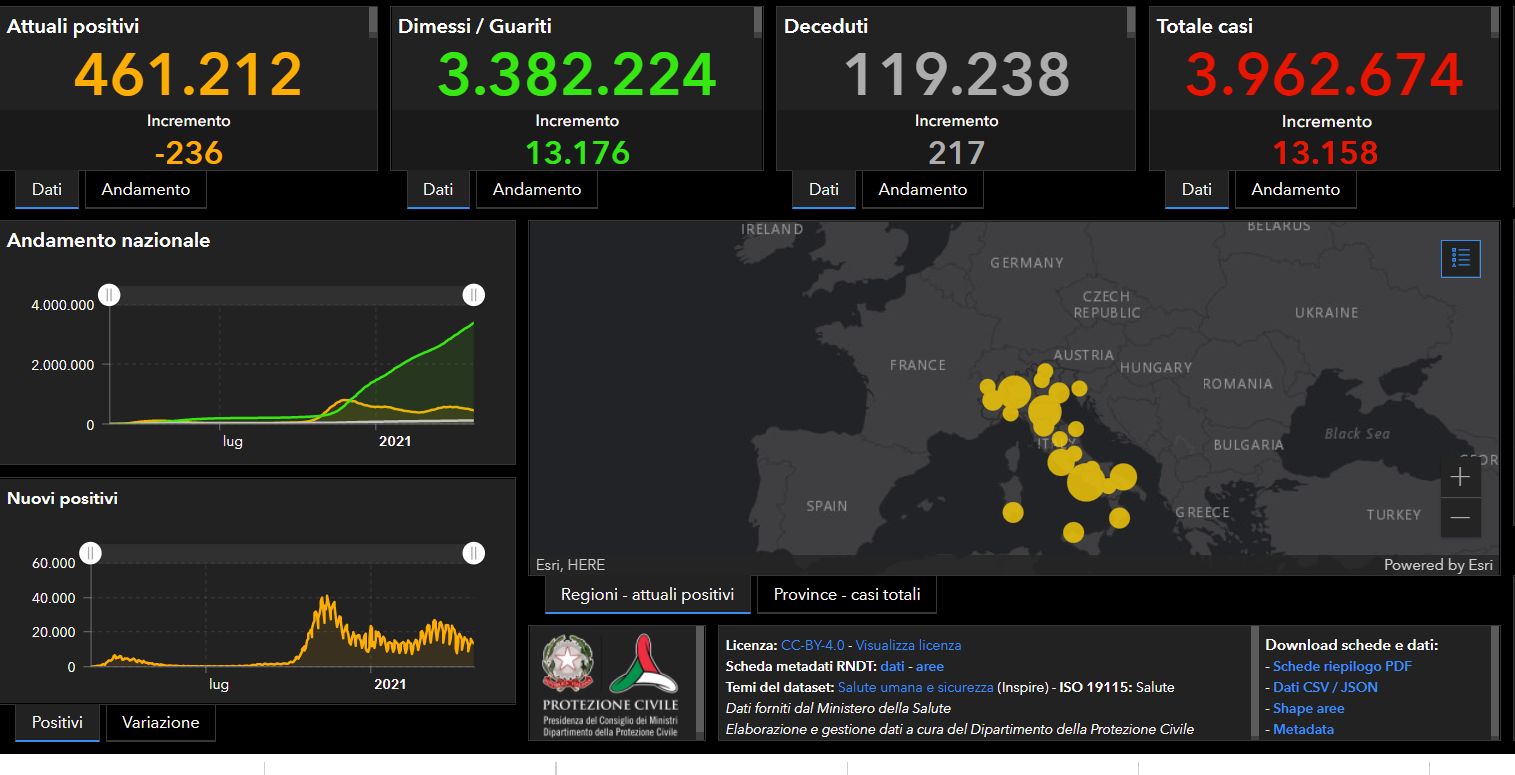The height and width of the screenshot is (775, 1515).
Task: Download Dati CSV / JSON
Action: pyautogui.click(x=1325, y=687)
